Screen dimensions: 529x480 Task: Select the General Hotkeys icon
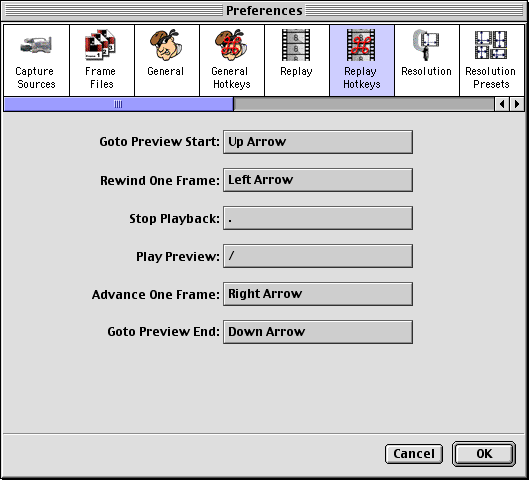click(231, 45)
